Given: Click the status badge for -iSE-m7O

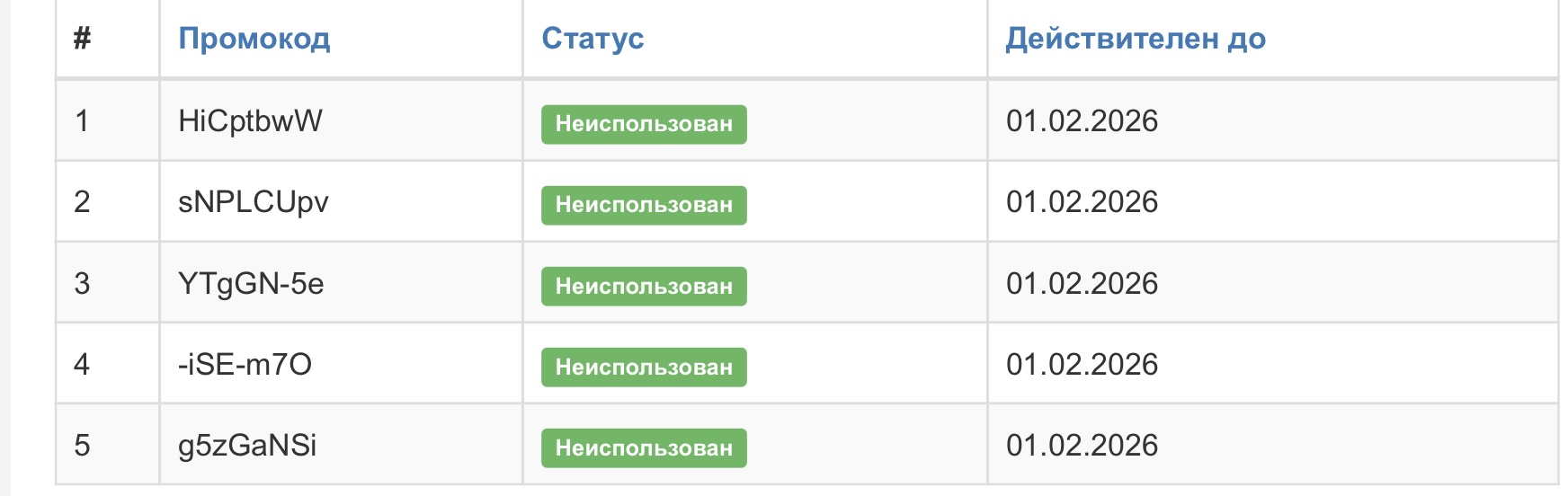Looking at the screenshot, I should [x=644, y=368].
